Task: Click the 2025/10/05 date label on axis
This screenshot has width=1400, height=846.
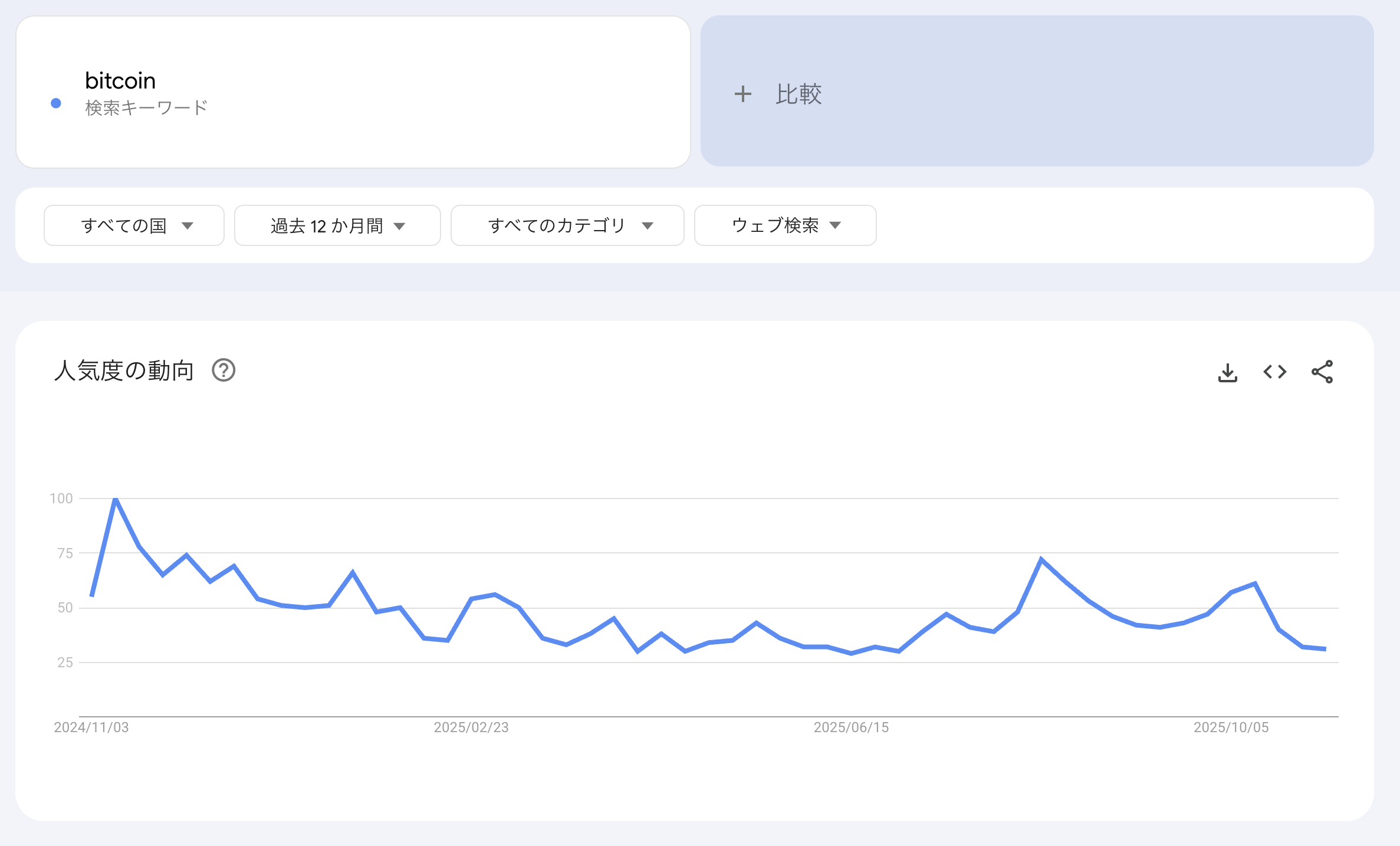Action: [1231, 727]
